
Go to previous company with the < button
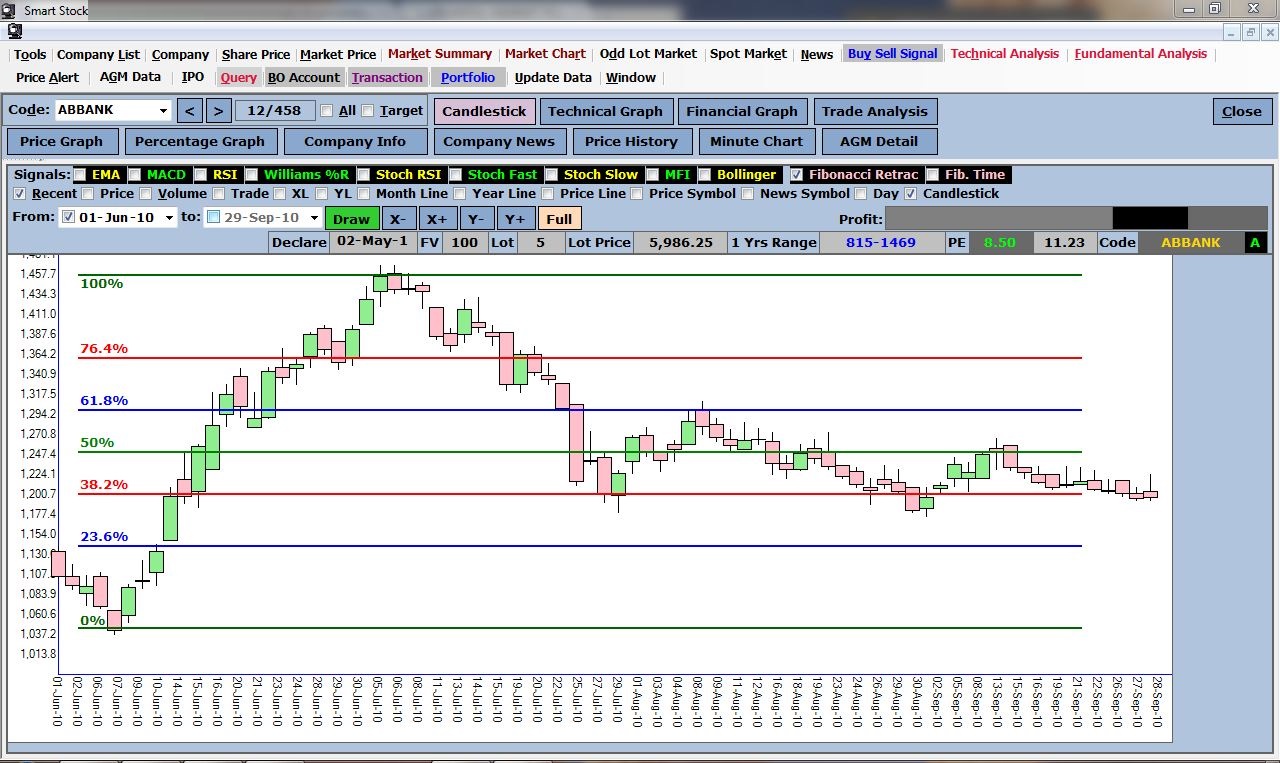pos(190,110)
